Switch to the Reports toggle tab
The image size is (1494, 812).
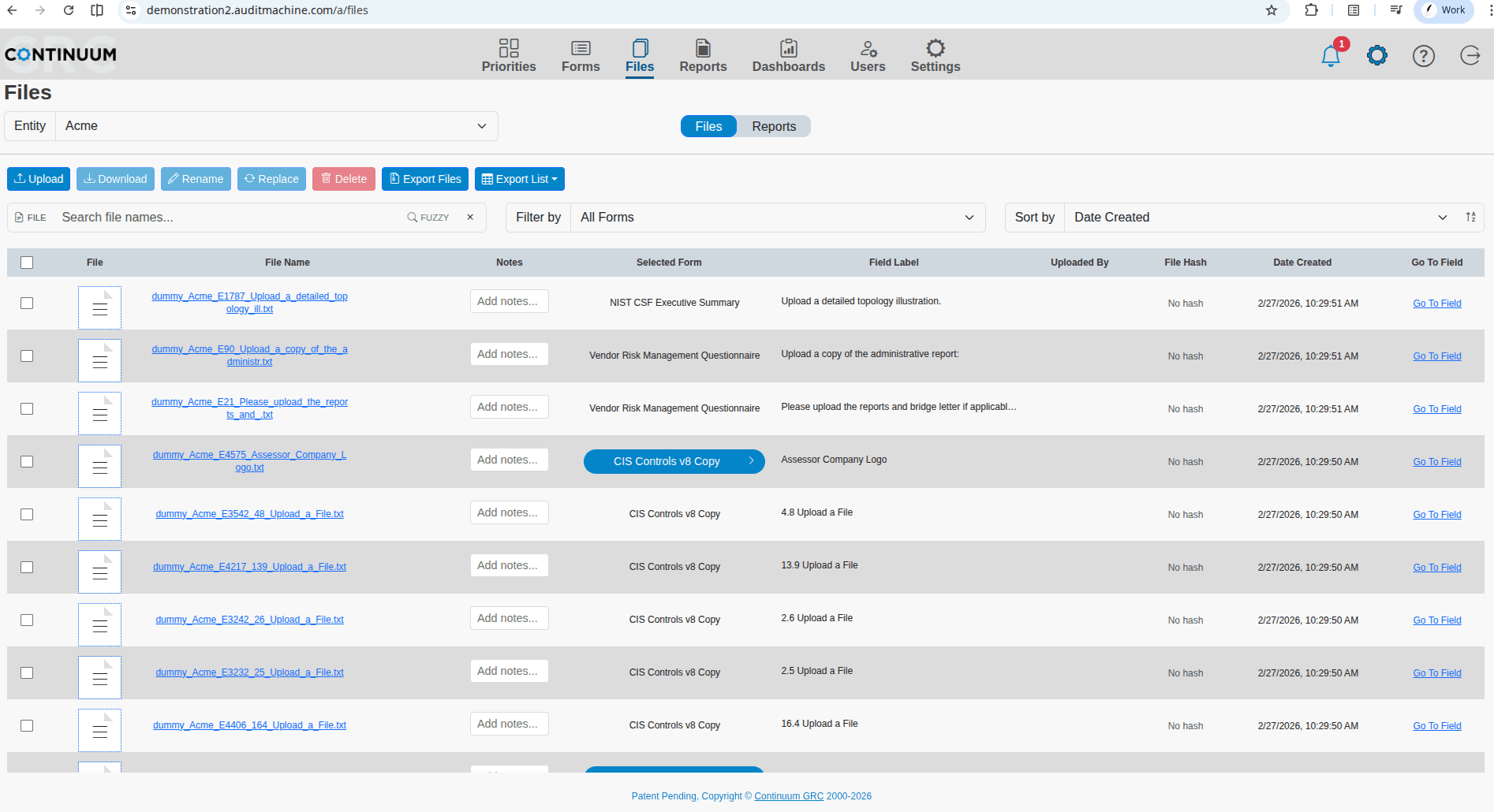pos(773,126)
